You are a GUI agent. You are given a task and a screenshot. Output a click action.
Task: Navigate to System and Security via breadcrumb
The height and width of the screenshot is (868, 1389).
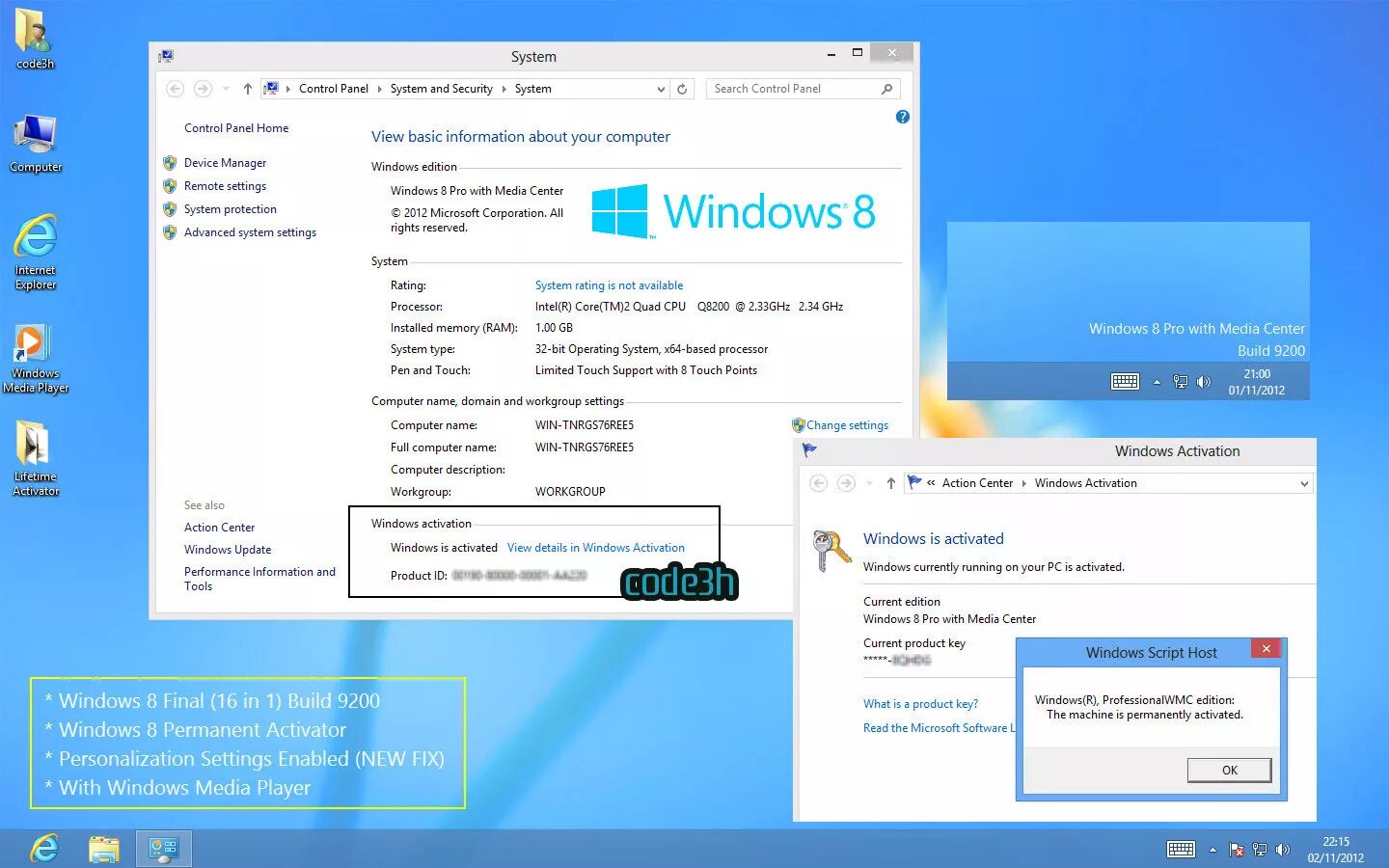(441, 88)
